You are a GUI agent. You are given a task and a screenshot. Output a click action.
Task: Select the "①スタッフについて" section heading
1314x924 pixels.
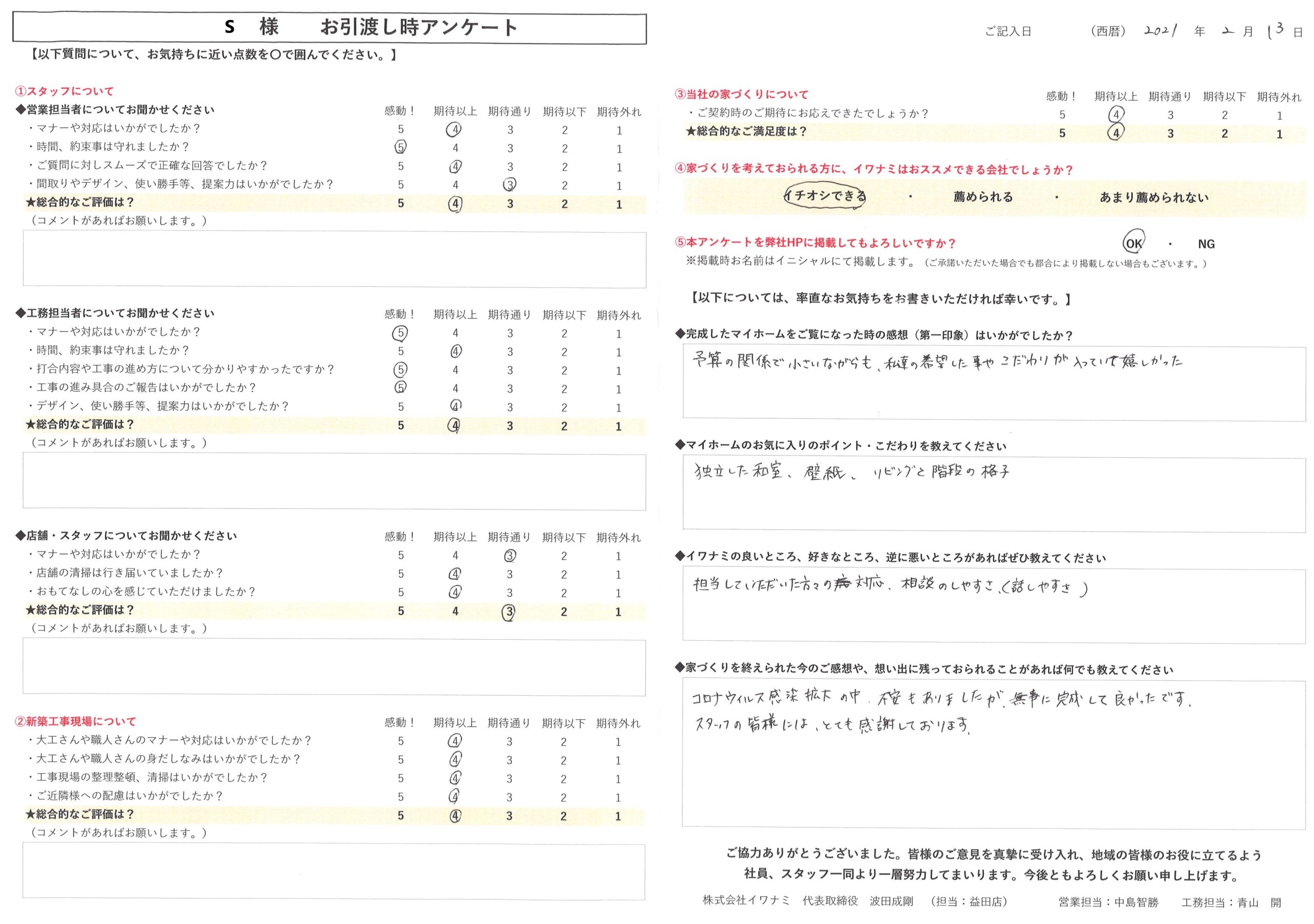tap(65, 91)
